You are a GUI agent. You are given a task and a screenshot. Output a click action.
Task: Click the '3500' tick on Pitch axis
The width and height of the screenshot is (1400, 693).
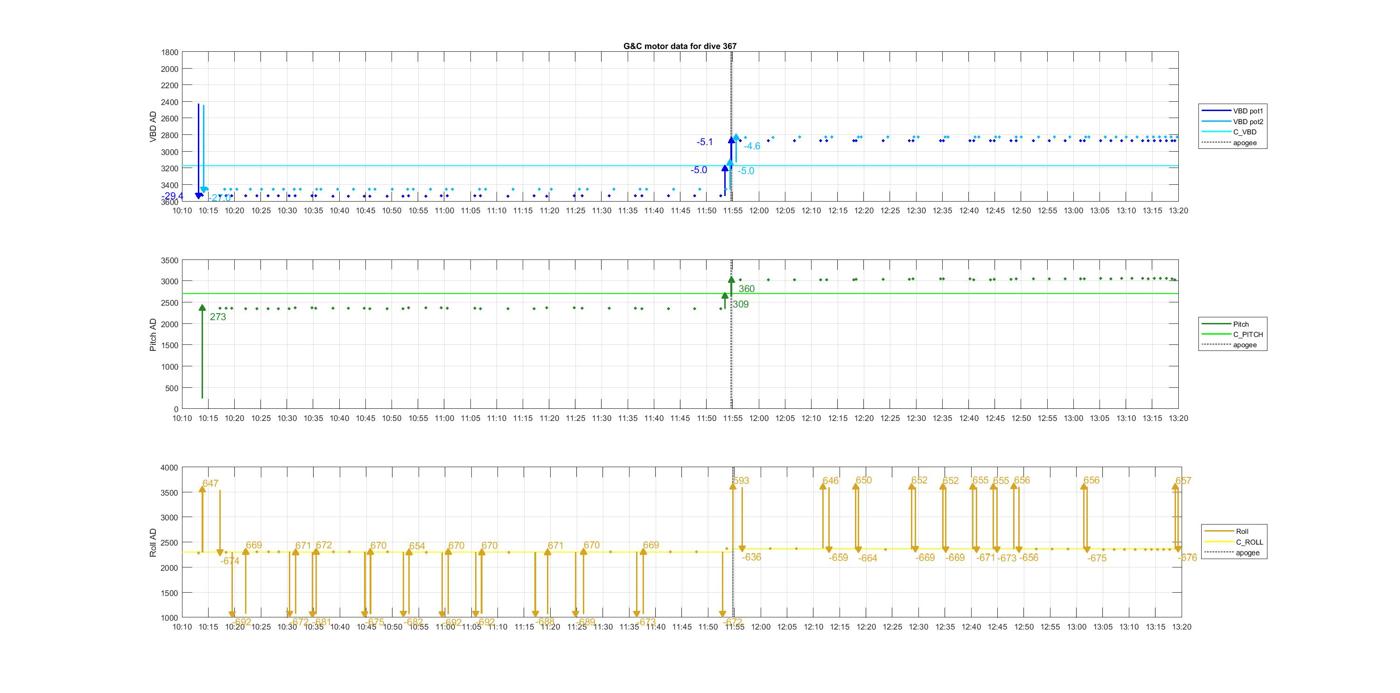(x=169, y=260)
